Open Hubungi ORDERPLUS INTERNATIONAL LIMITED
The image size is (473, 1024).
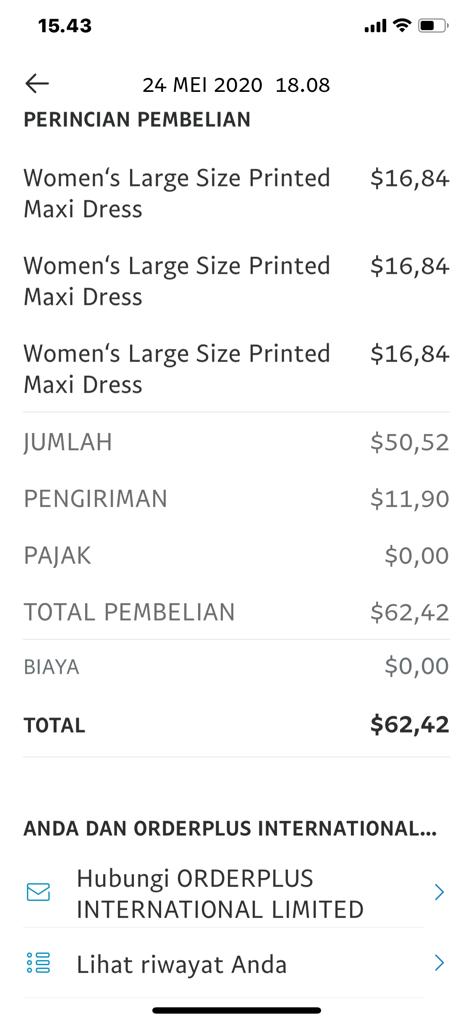coord(236,893)
